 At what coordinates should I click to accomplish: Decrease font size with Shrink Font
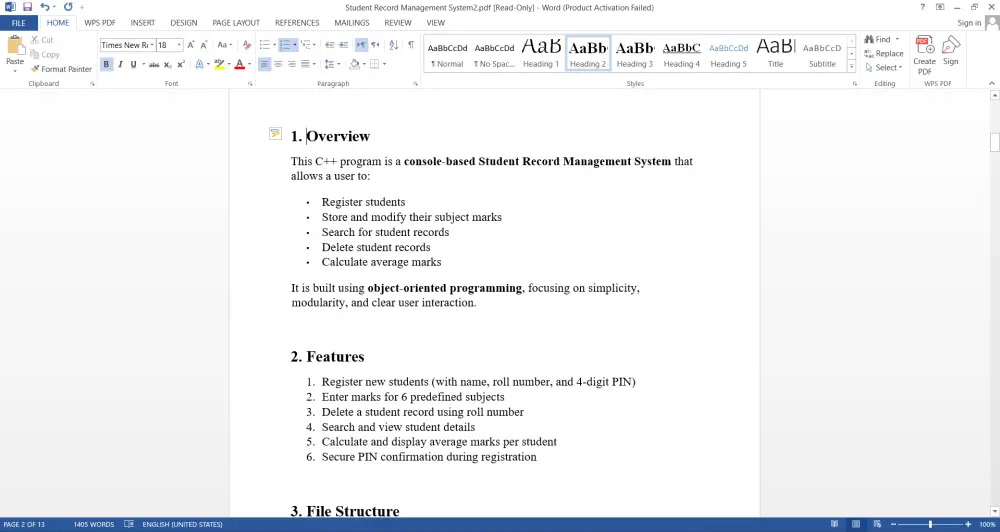point(203,45)
